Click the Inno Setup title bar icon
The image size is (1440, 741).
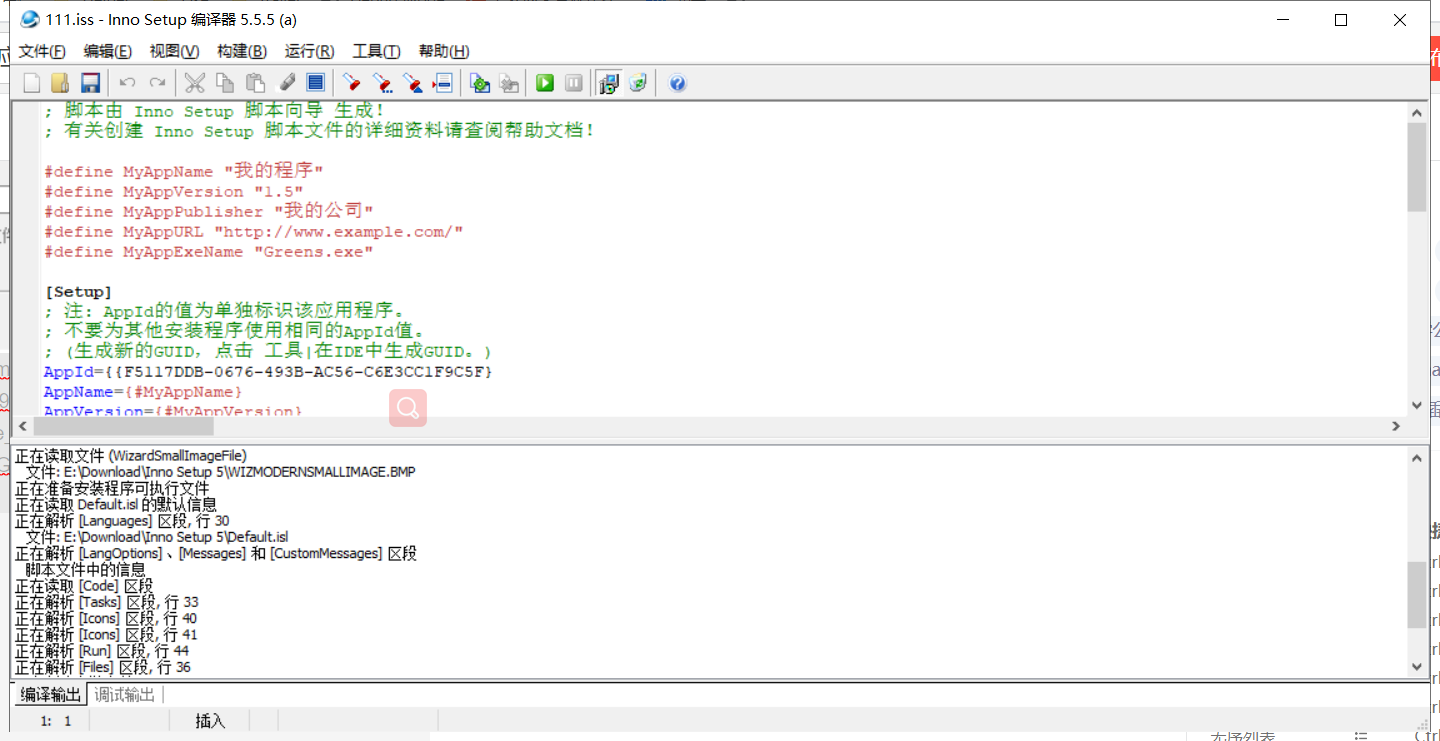[x=29, y=19]
